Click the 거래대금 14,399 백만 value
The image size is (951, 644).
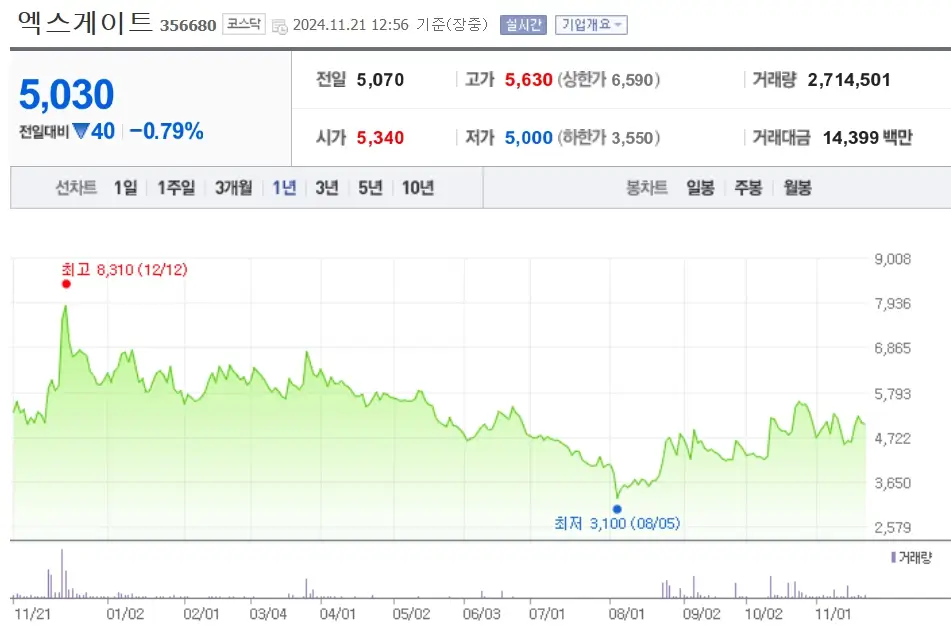[867, 138]
